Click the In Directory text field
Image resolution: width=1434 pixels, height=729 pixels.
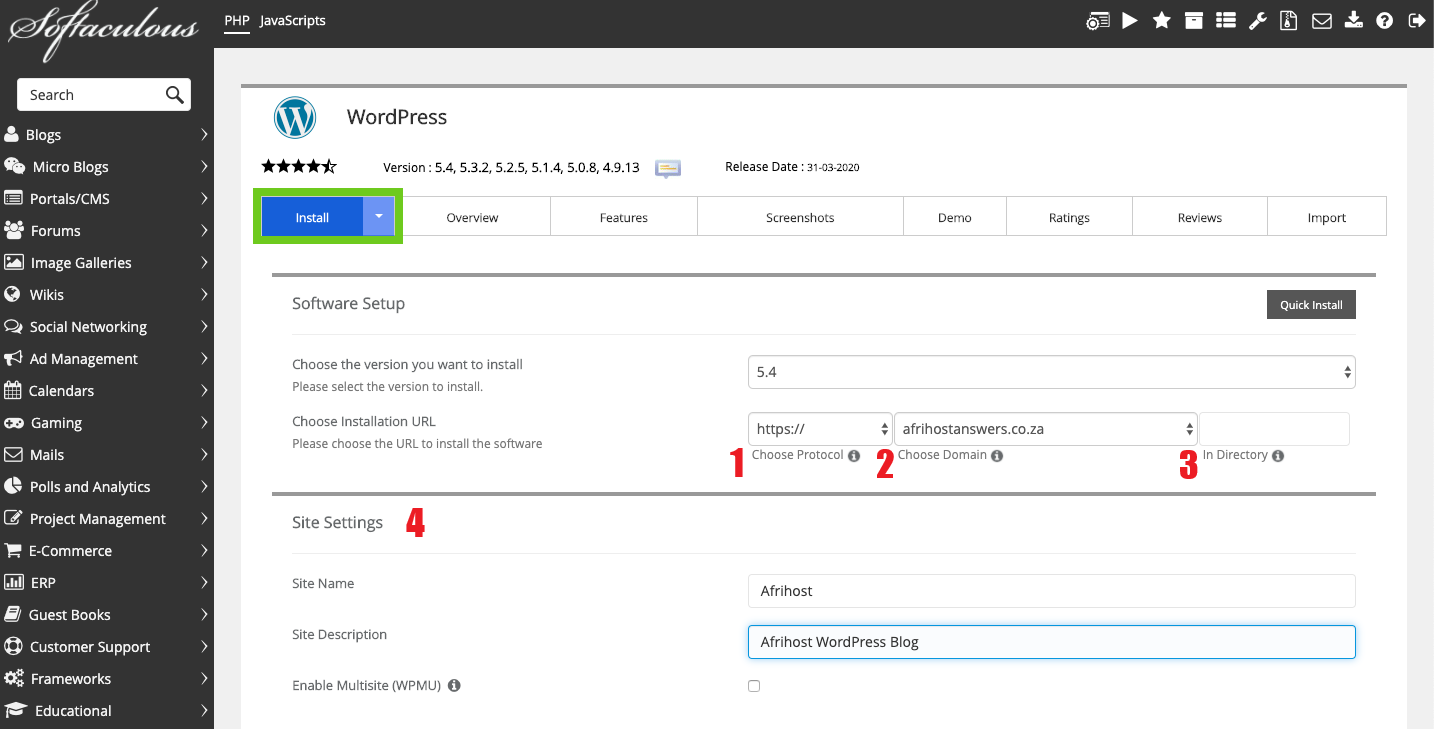click(x=1274, y=429)
